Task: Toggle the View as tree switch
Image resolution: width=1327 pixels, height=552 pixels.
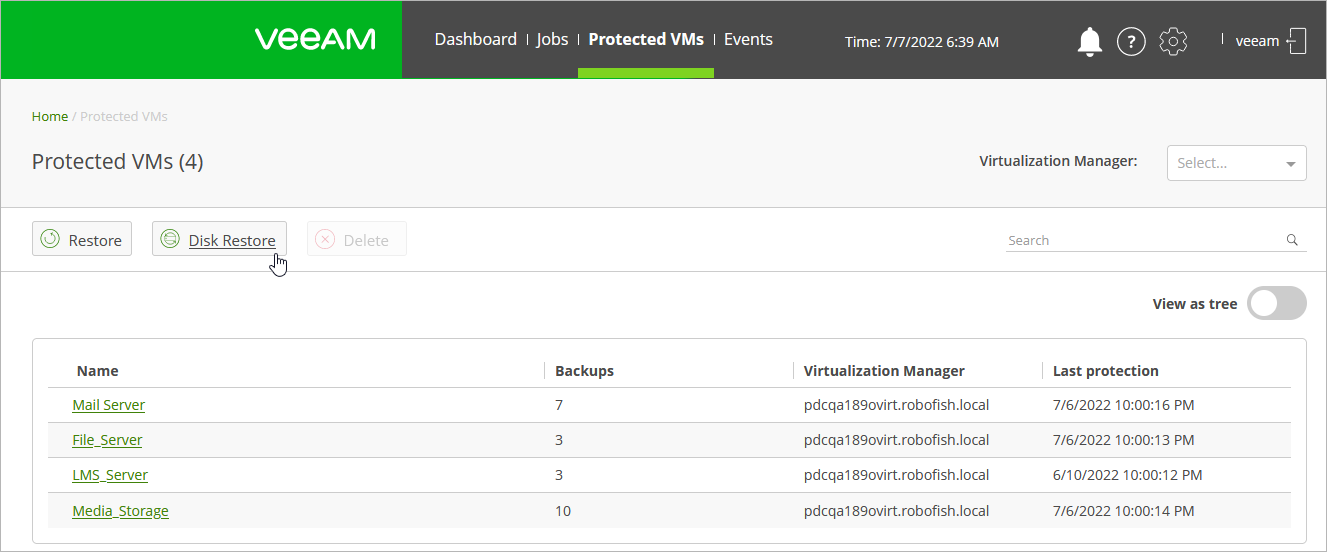Action: (1276, 304)
